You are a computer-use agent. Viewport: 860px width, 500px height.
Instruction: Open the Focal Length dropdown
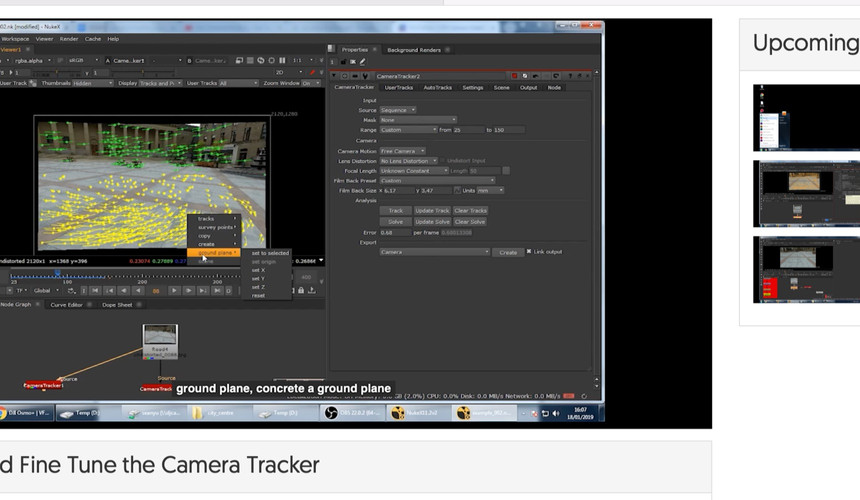[414, 171]
